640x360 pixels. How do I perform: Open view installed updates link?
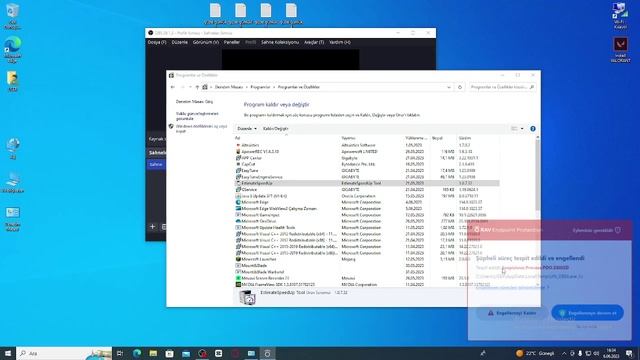pyautogui.click(x=197, y=116)
